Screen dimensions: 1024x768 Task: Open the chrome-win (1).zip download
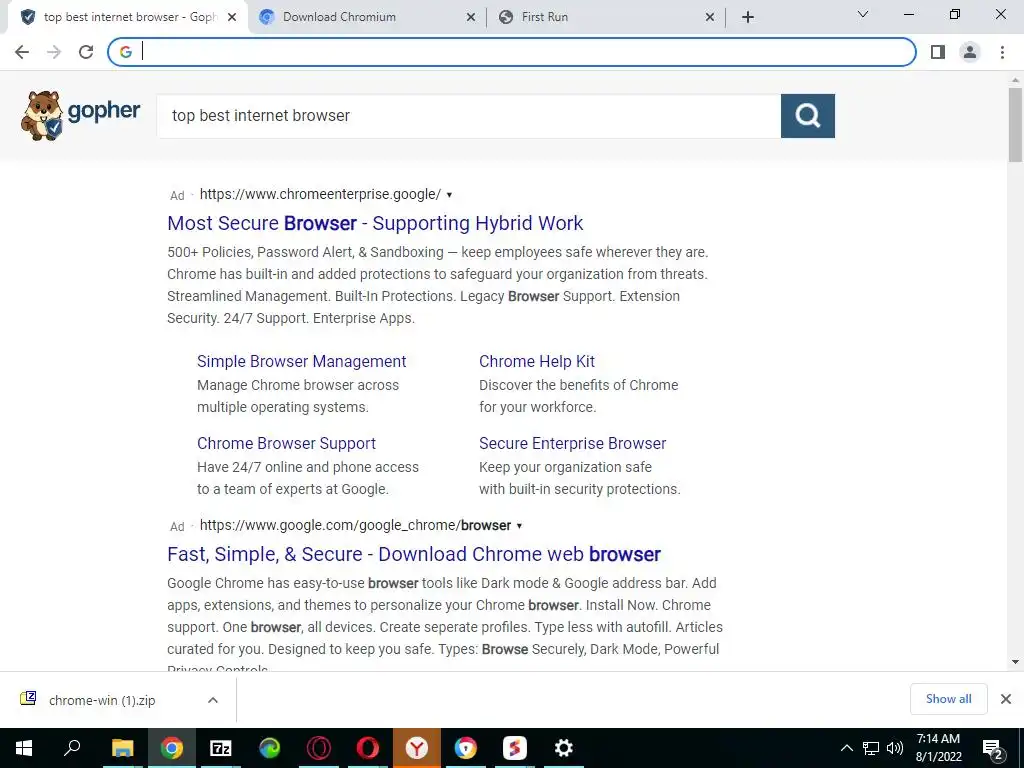click(x=102, y=700)
